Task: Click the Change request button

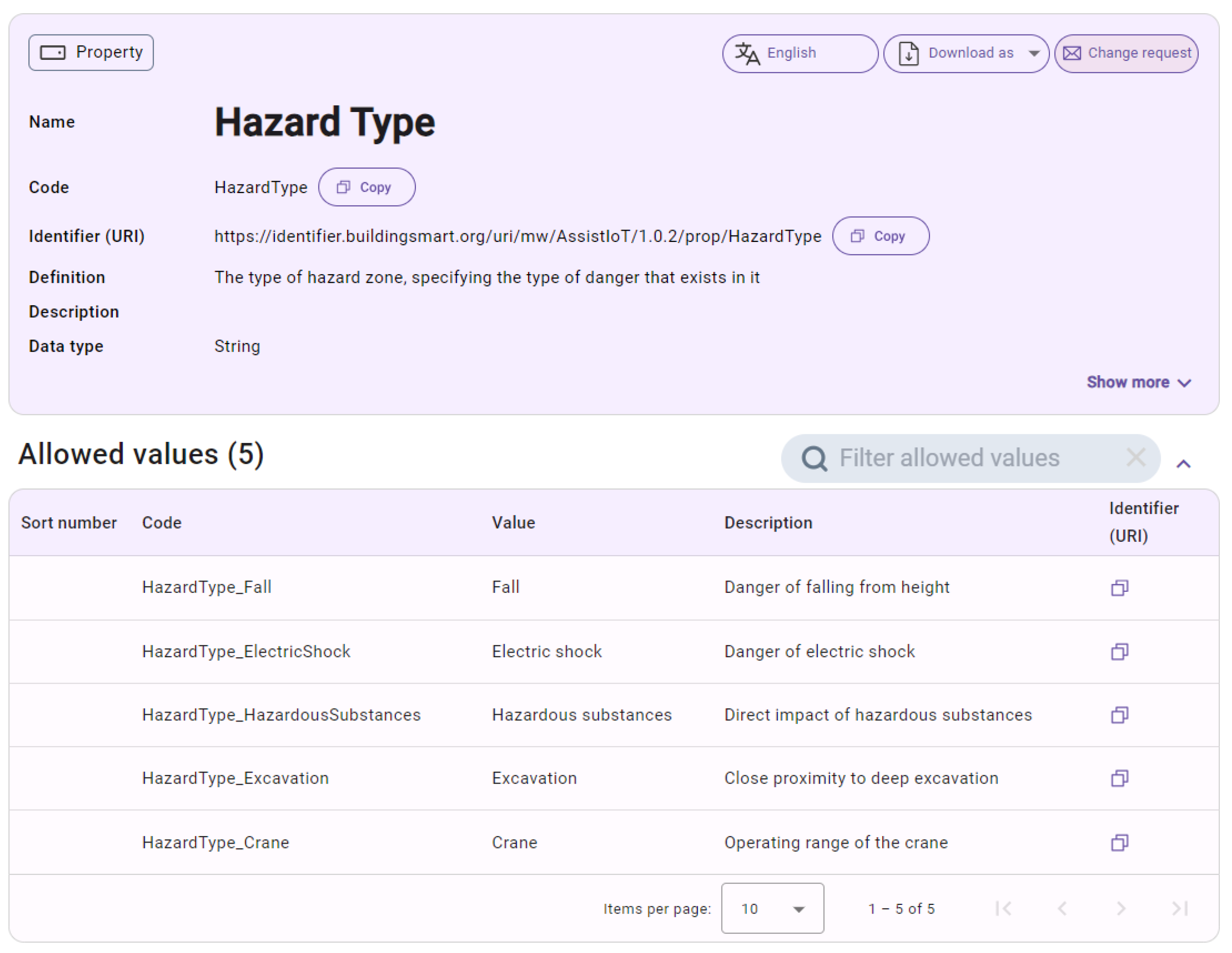Action: point(1126,54)
